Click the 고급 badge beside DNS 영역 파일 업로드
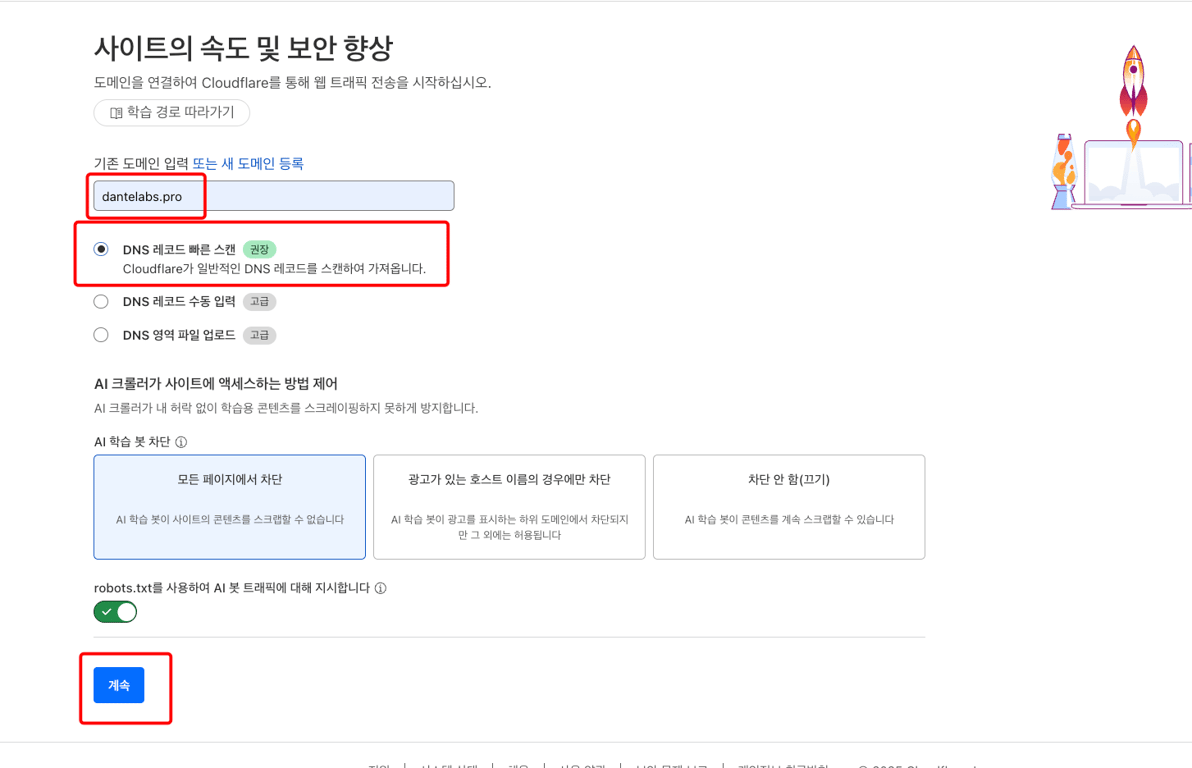Screen dimensions: 1192x768 click(259, 335)
